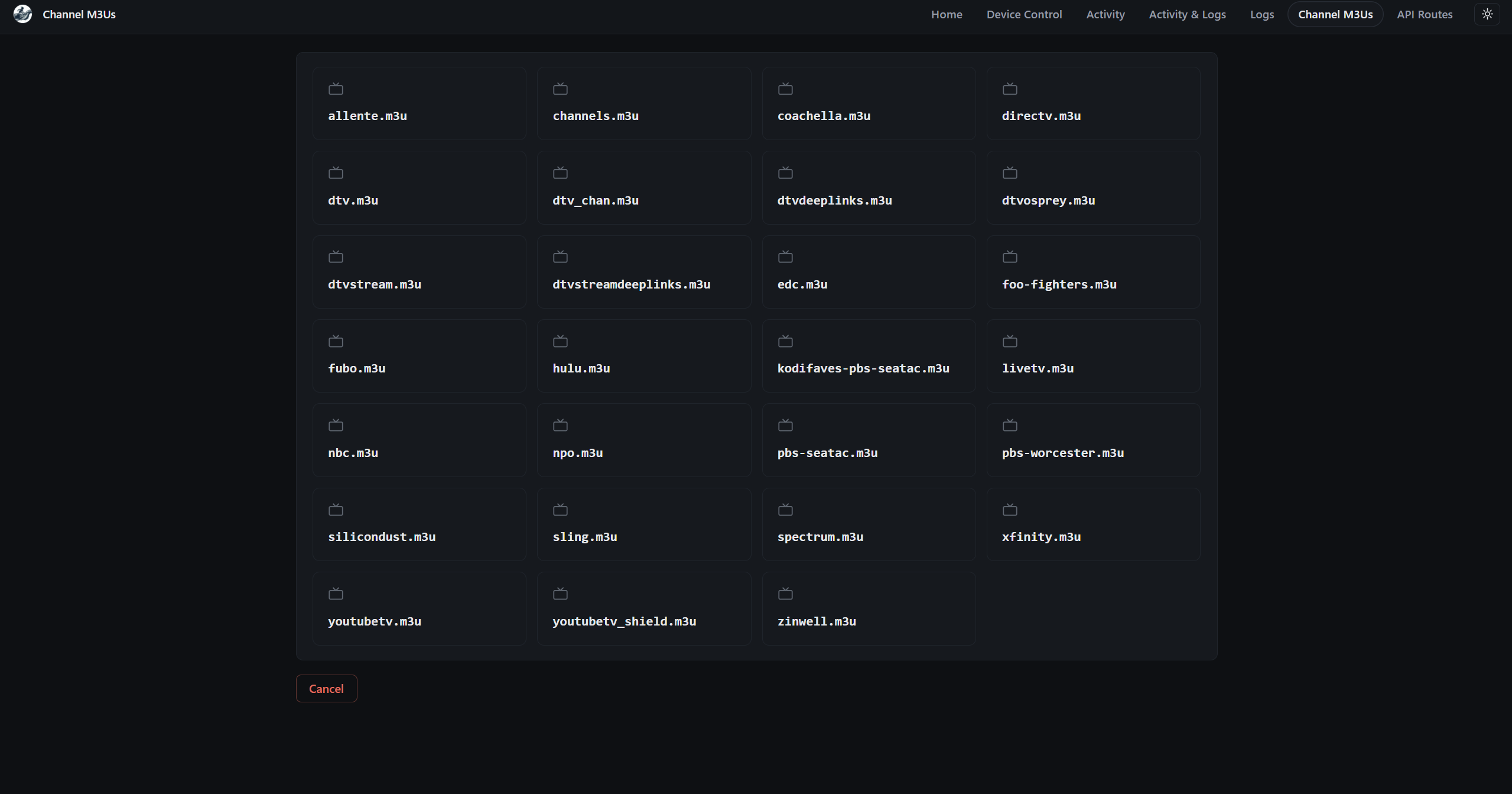The width and height of the screenshot is (1512, 794).
Task: Open the coachella.m3u file name
Action: 824,116
